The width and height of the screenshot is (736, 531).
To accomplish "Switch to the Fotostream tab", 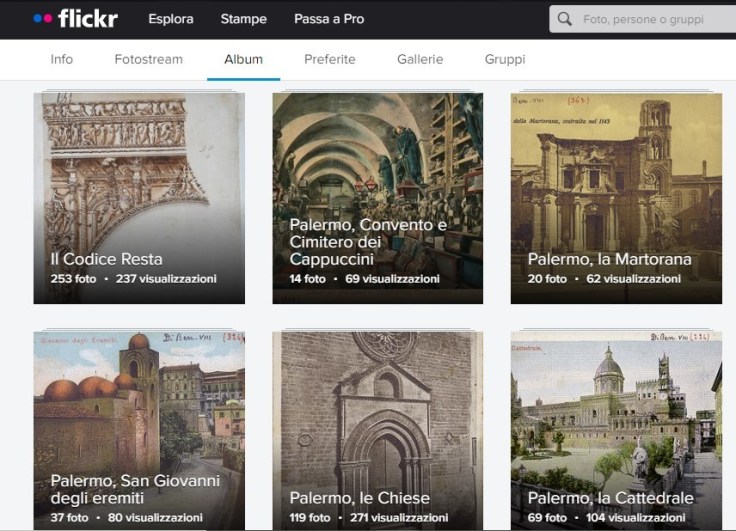I will coord(149,59).
